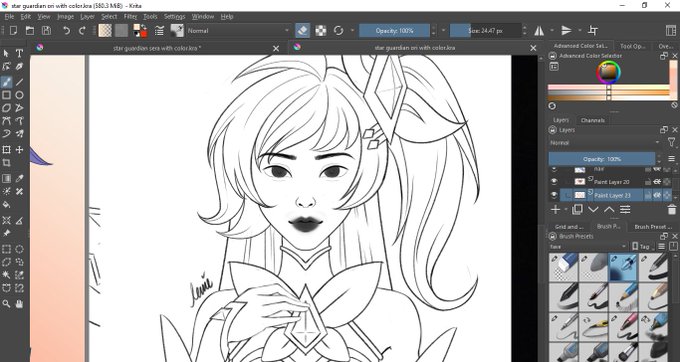
Task: Toggle Preserve Alpha in the toolbar
Action: tap(320, 30)
